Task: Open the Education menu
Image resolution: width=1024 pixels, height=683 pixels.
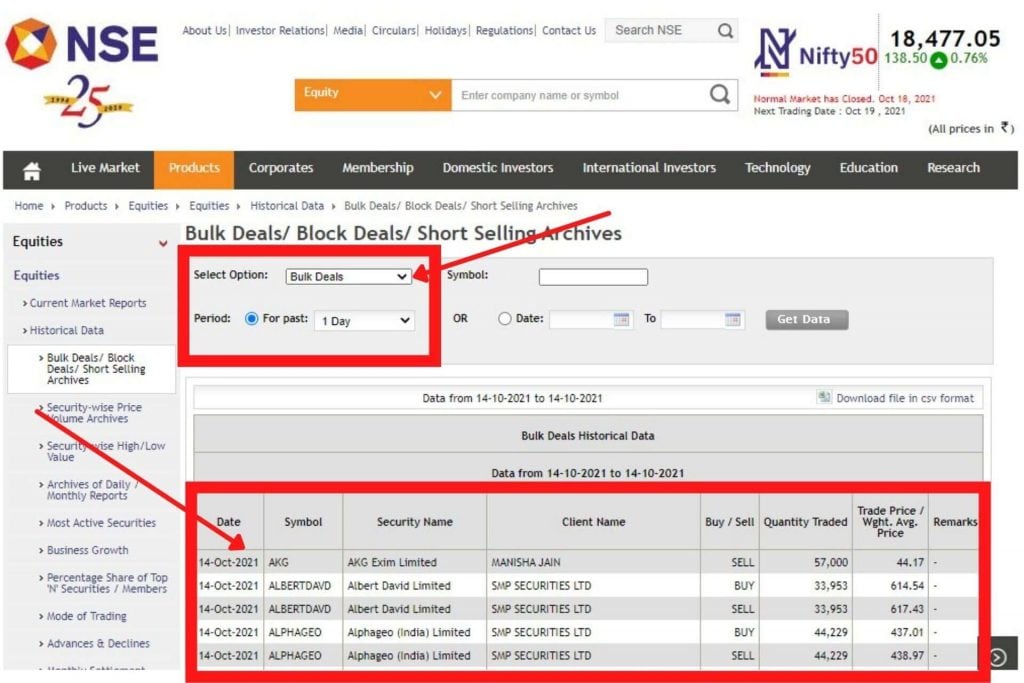Action: [x=869, y=168]
